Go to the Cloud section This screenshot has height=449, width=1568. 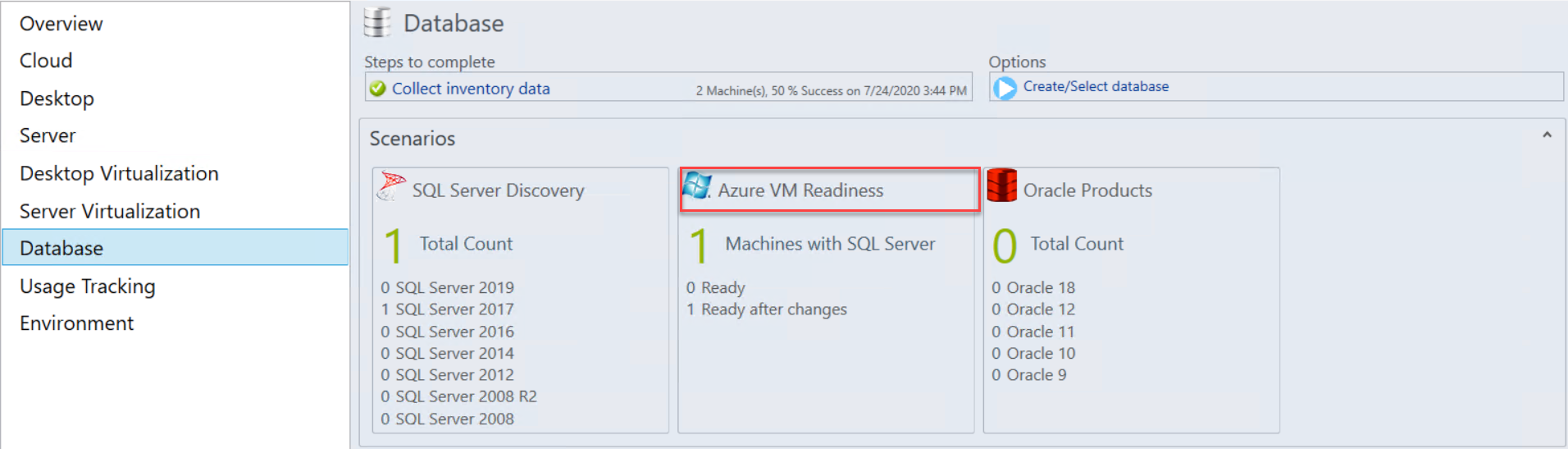tap(46, 61)
